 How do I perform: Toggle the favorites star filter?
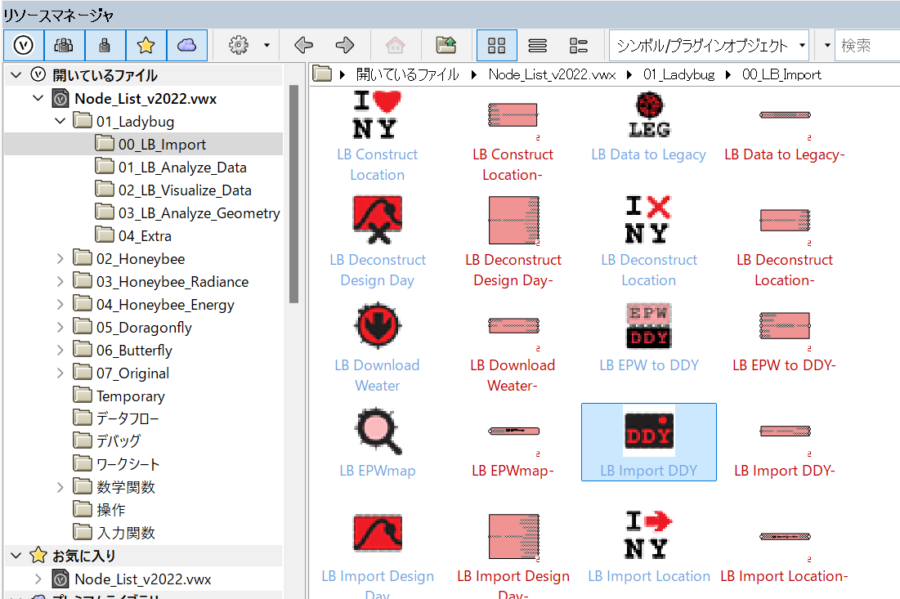coord(145,45)
